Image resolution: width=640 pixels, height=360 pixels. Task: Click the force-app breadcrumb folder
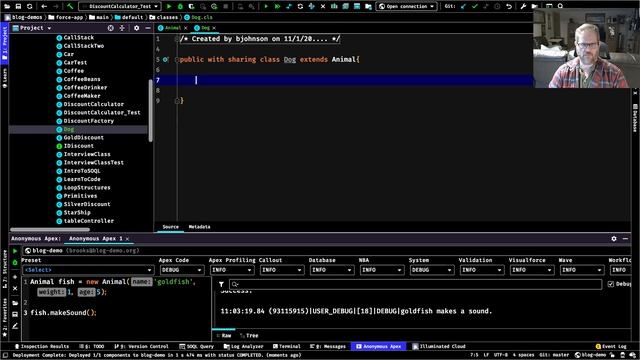(66, 17)
